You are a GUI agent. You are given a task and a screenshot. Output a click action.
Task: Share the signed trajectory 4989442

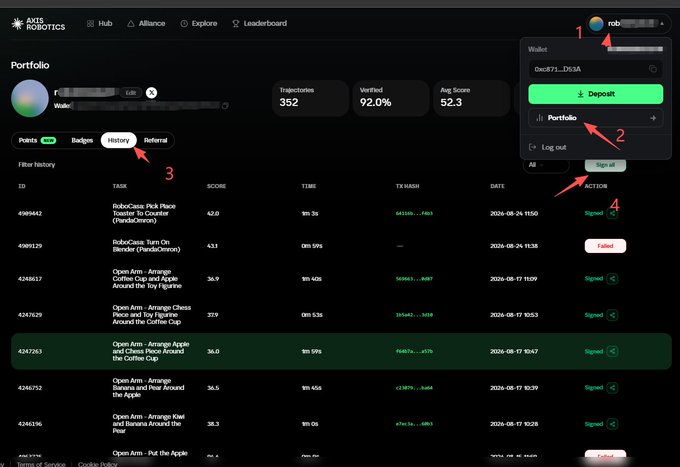[612, 213]
